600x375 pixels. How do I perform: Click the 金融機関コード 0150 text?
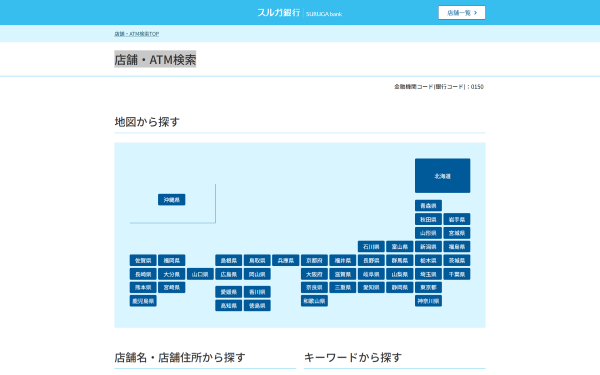[439, 87]
